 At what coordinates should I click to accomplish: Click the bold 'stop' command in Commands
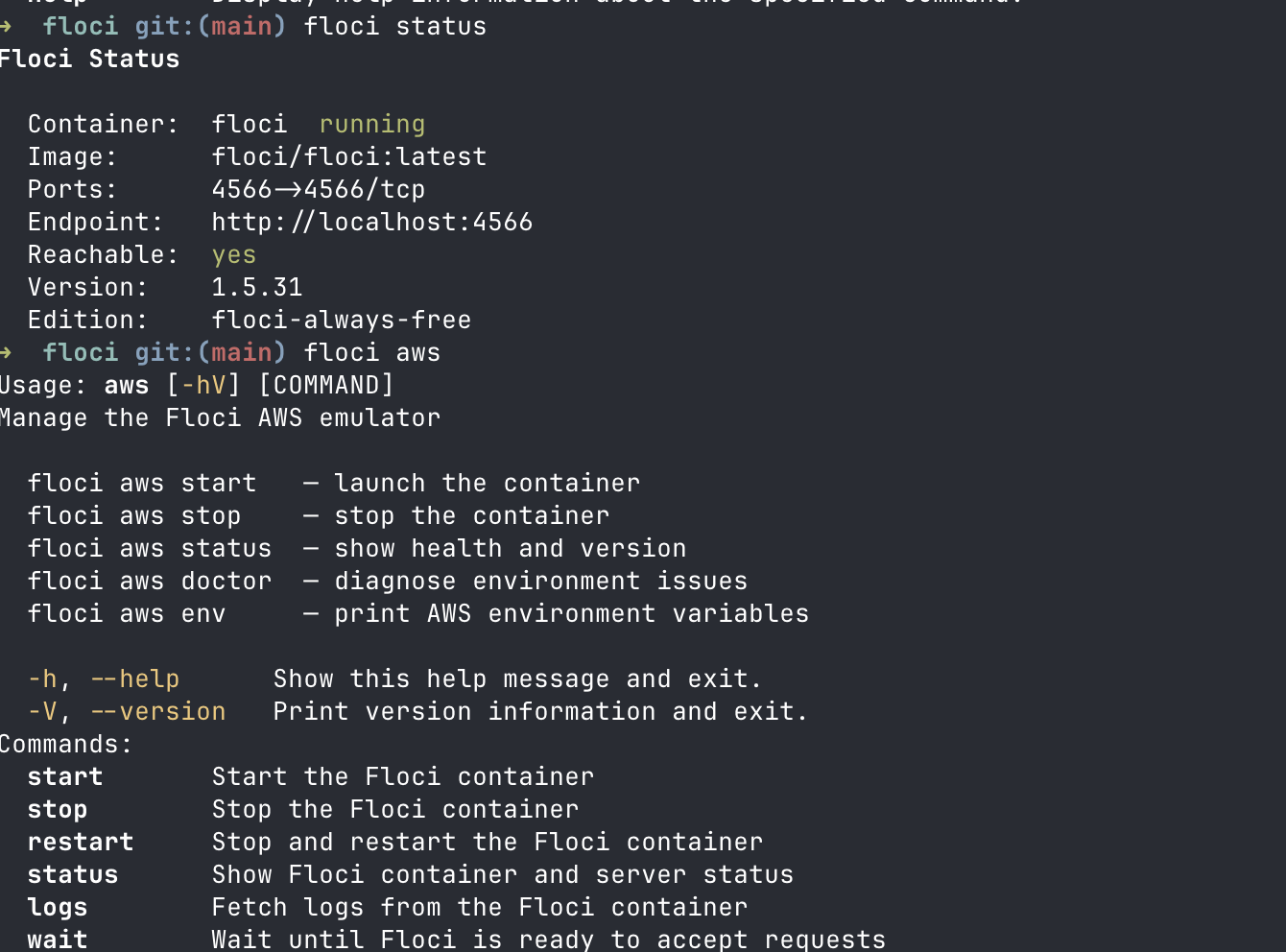tap(58, 810)
